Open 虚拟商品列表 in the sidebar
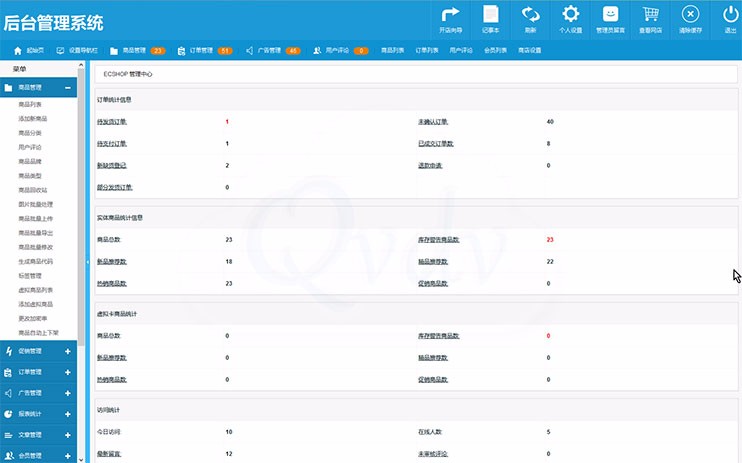Viewport: 742px width, 463px height. click(35, 290)
